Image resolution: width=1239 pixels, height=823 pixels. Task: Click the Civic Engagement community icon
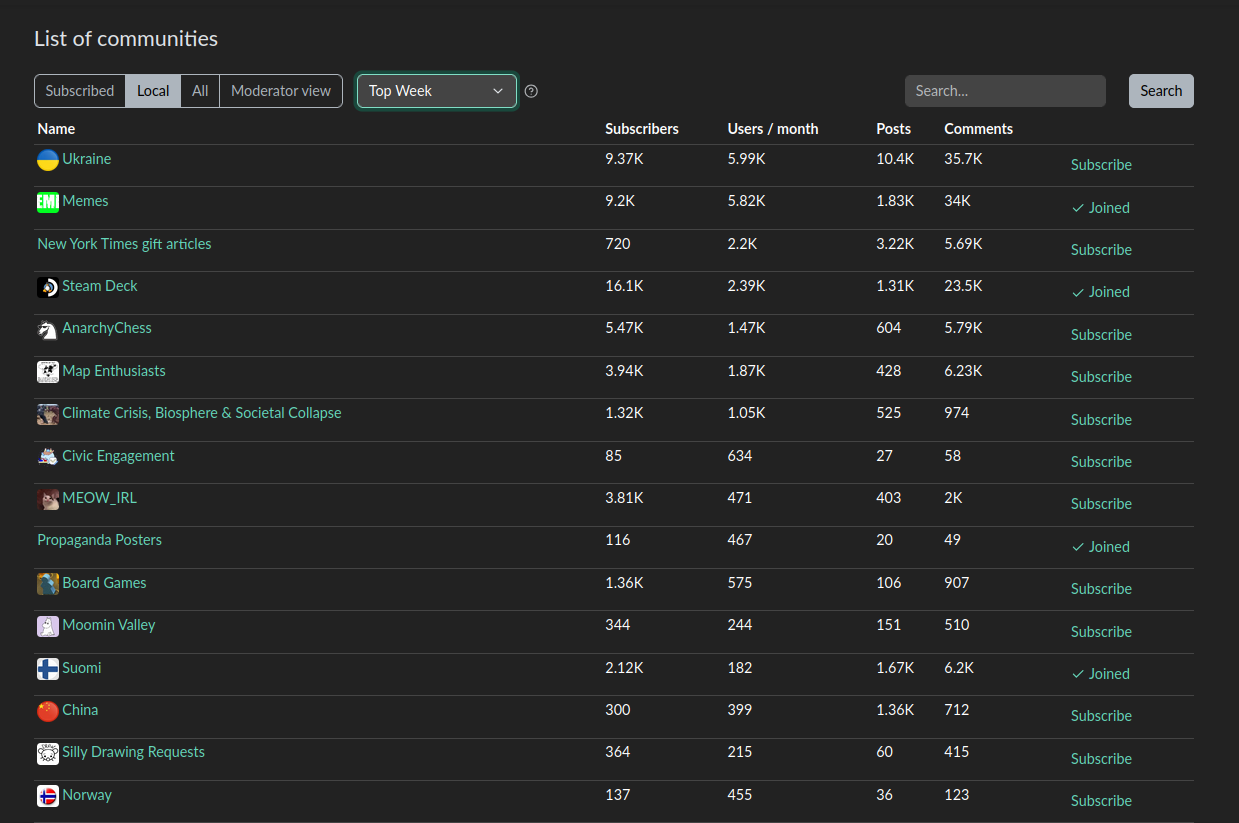pos(48,457)
